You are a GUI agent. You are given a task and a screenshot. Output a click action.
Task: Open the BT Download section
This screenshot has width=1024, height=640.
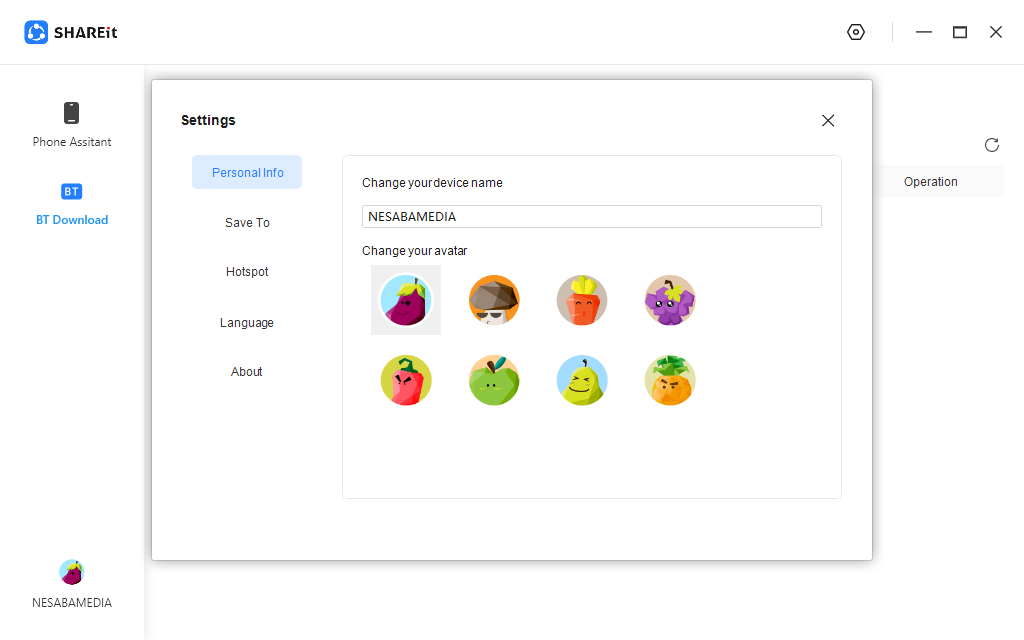72,203
